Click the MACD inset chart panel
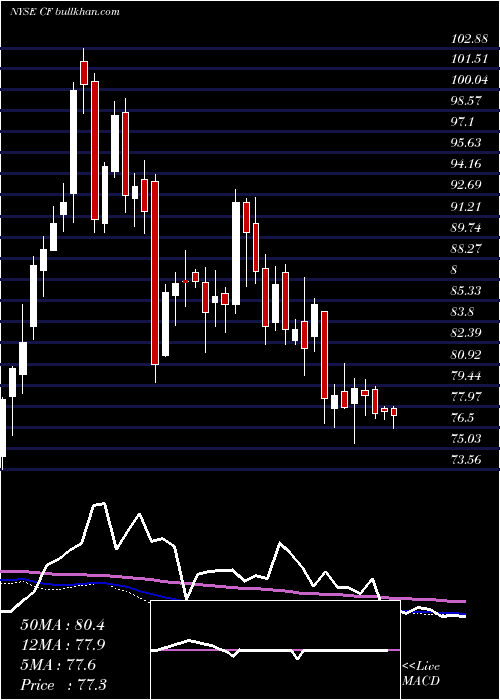This screenshot has width=500, height=700. (275, 650)
